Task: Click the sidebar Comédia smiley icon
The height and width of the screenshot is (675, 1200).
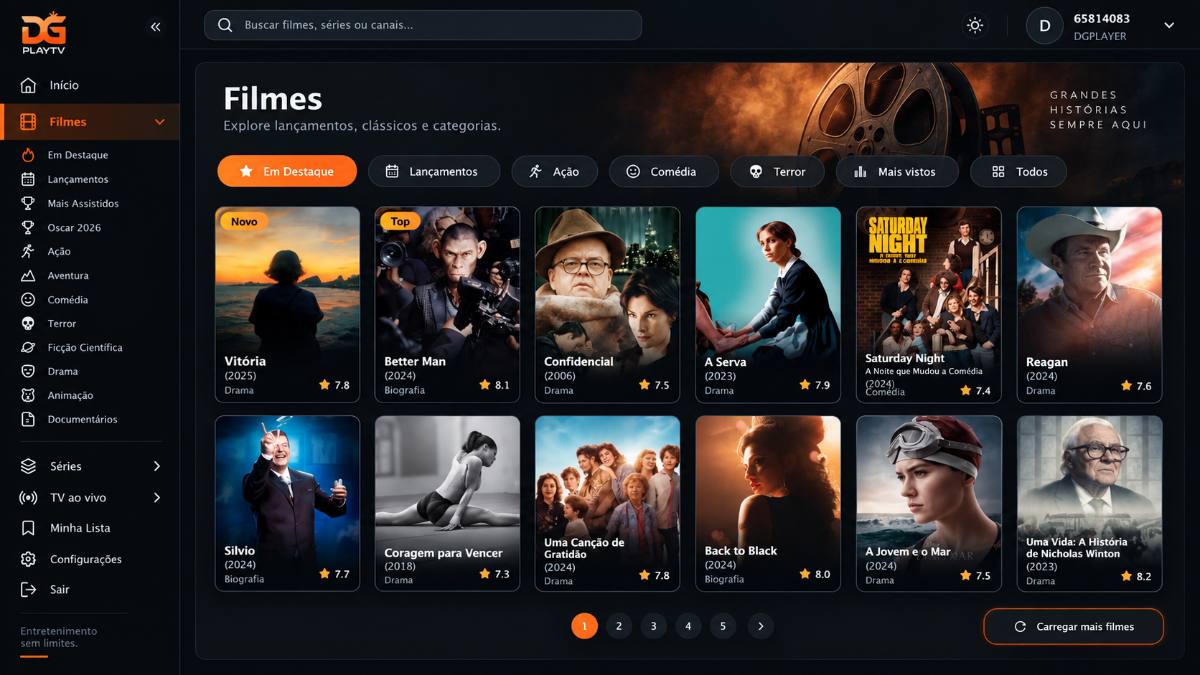Action: coord(28,299)
